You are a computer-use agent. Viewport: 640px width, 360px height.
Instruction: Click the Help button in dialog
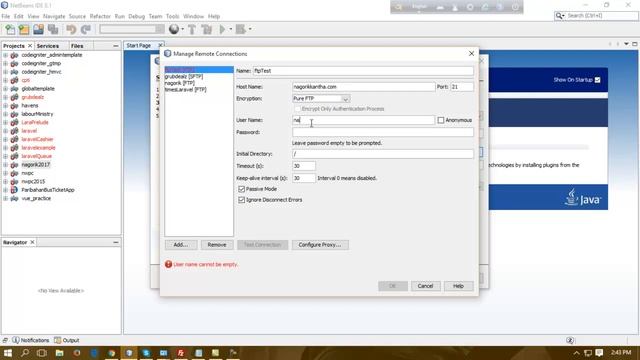point(458,286)
